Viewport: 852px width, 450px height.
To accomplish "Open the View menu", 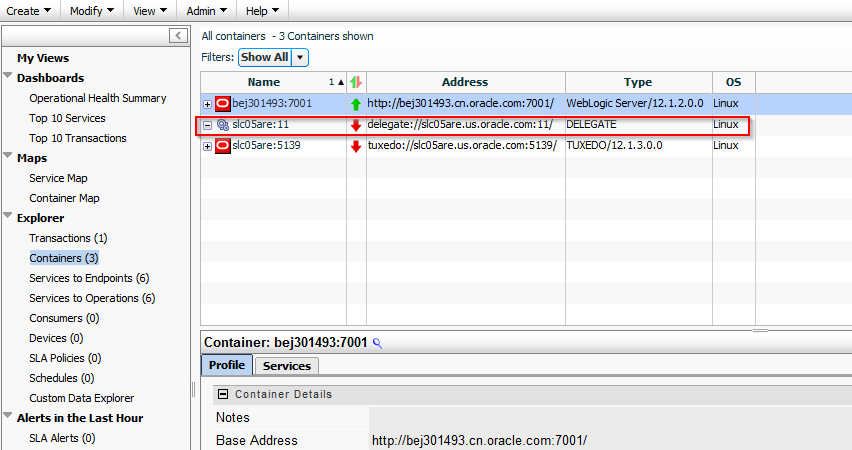I will click(150, 11).
